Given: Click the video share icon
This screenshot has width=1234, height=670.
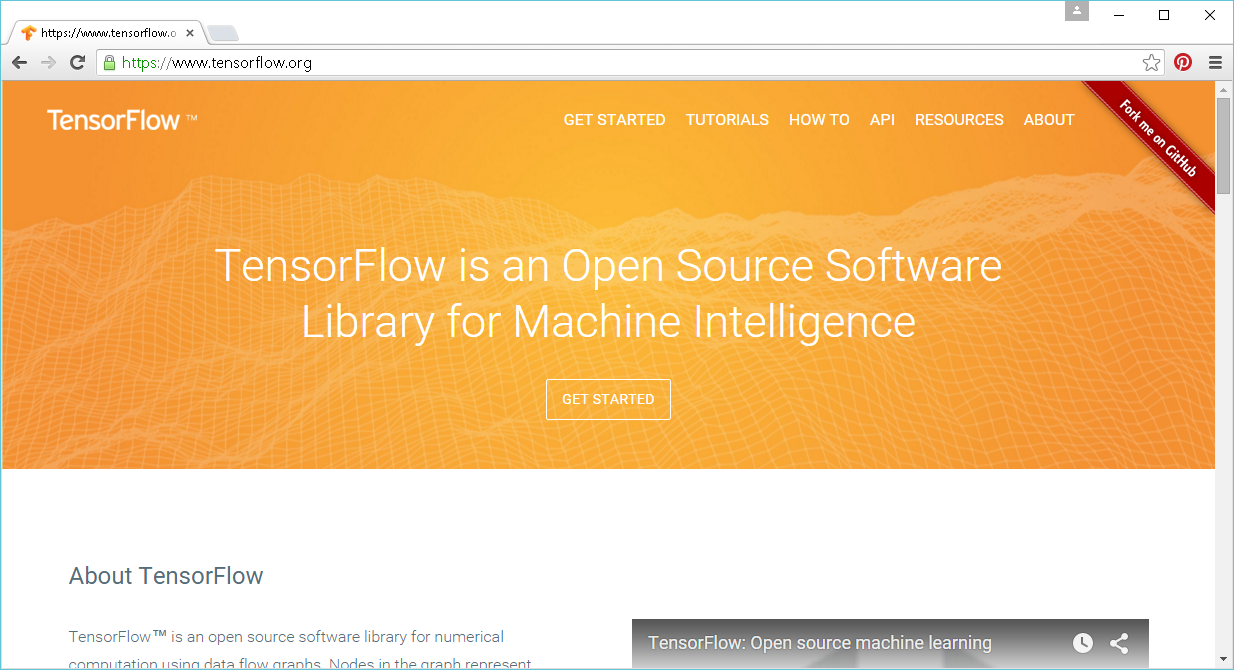Looking at the screenshot, I should coord(1119,643).
